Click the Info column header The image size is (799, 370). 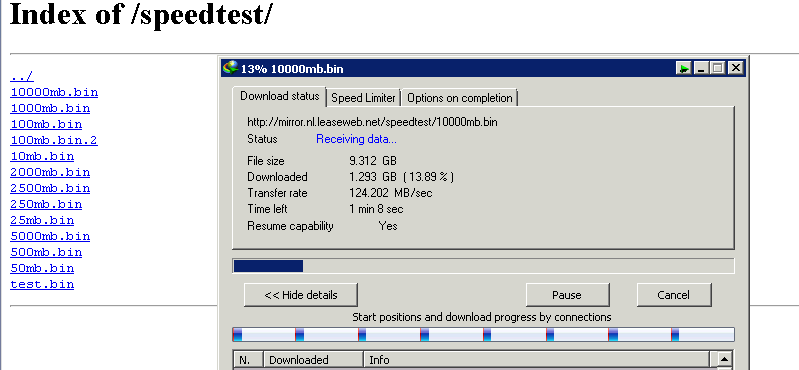click(x=536, y=360)
